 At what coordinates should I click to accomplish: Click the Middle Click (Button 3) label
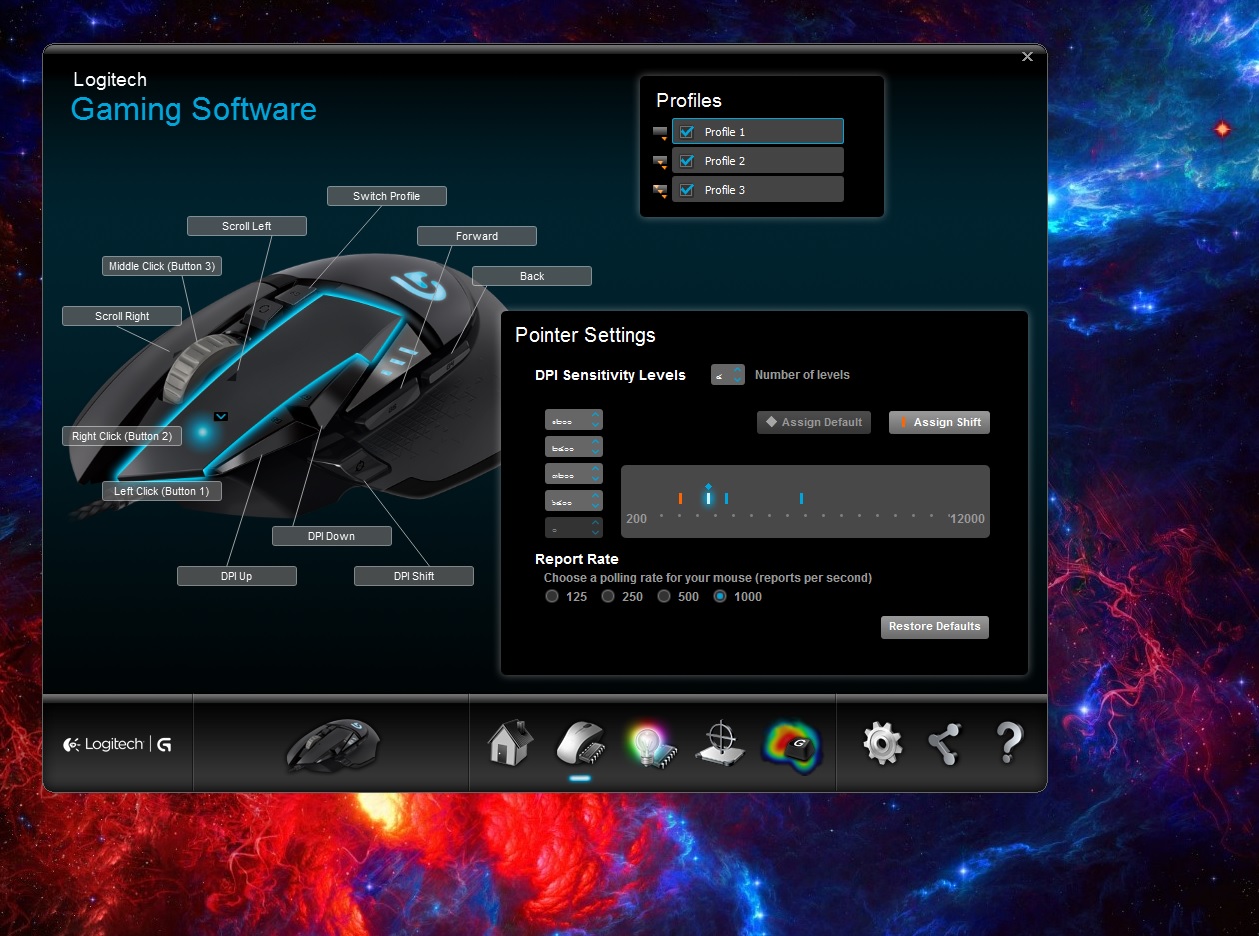coord(162,266)
